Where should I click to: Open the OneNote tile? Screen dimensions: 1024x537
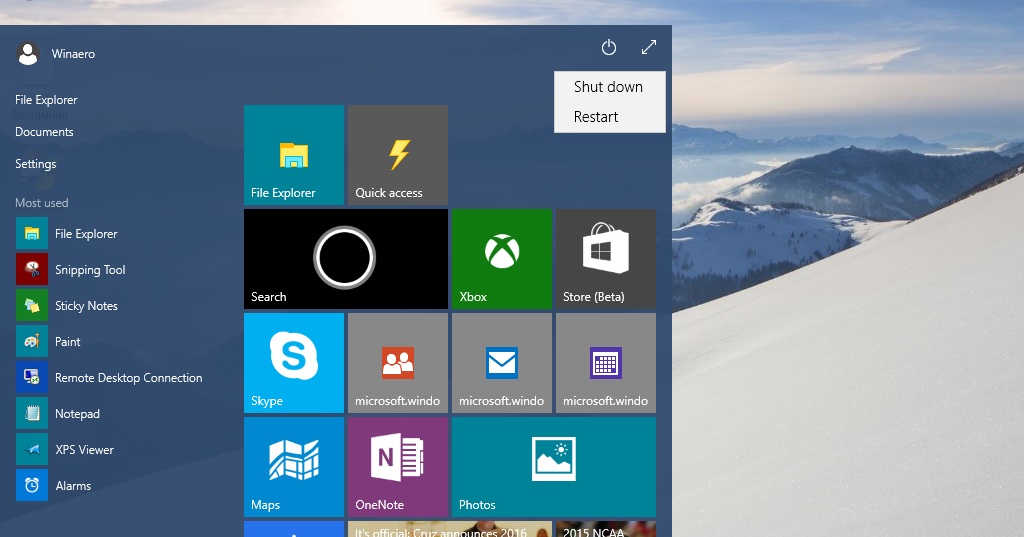tap(398, 466)
